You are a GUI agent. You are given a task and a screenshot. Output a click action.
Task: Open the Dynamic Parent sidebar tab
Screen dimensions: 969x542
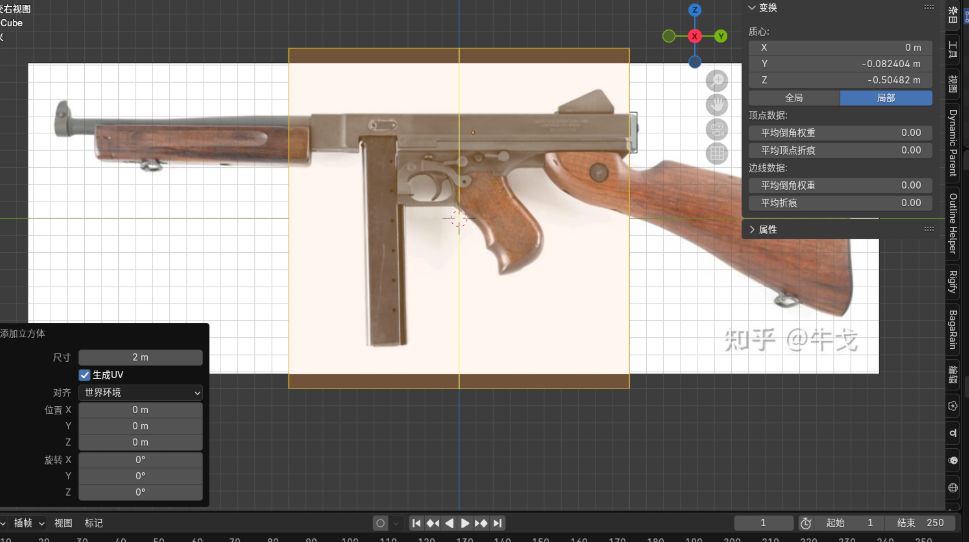pos(953,142)
